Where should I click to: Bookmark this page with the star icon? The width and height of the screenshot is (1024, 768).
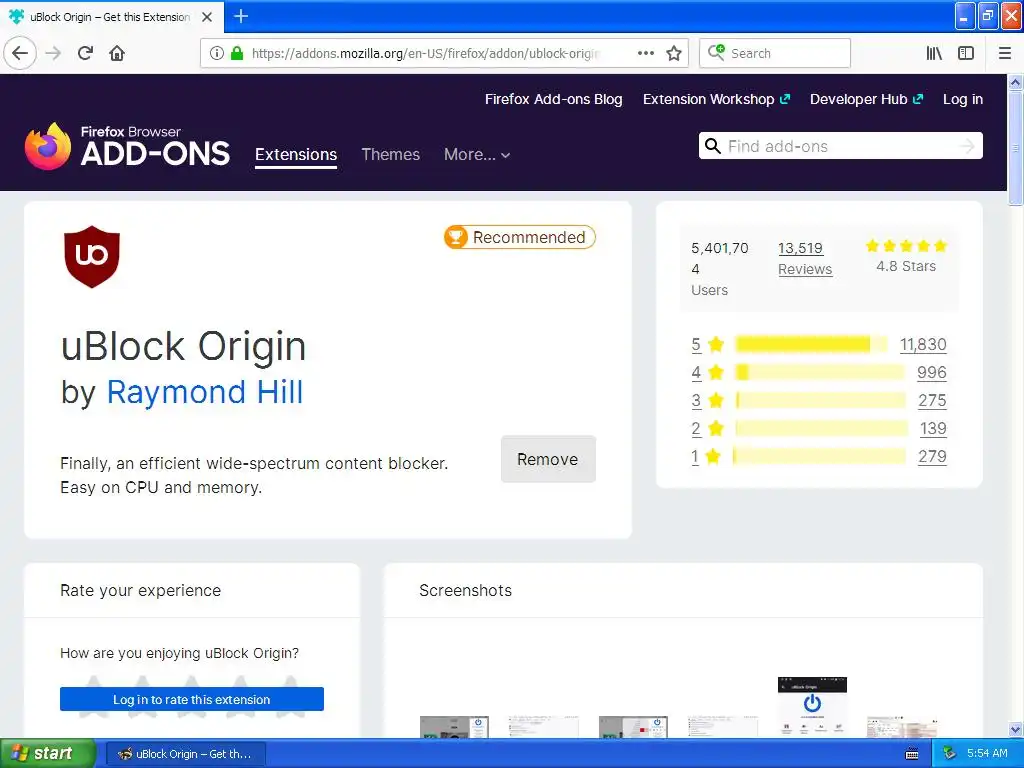click(x=674, y=54)
